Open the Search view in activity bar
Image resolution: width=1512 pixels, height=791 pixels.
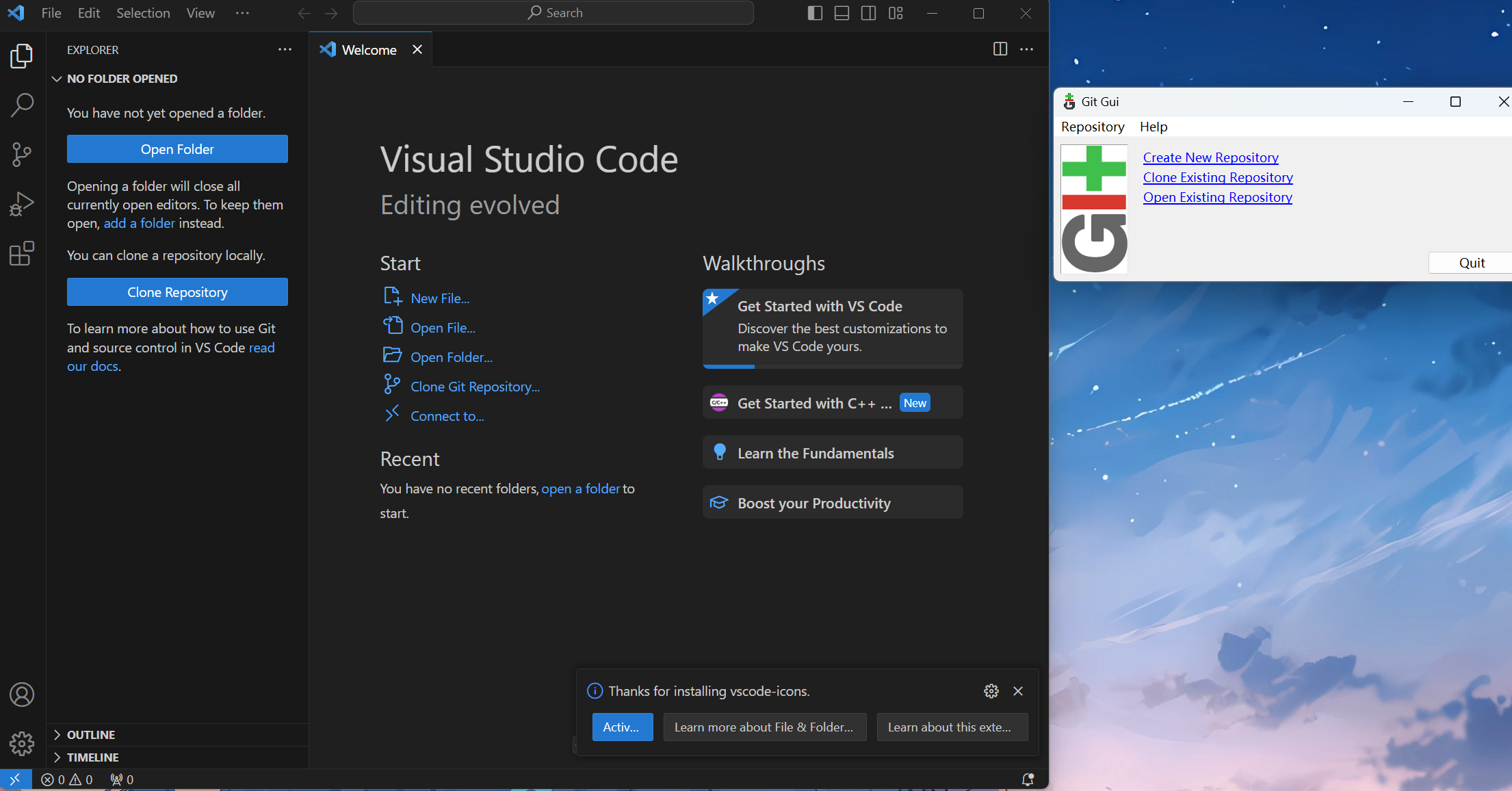tap(22, 105)
